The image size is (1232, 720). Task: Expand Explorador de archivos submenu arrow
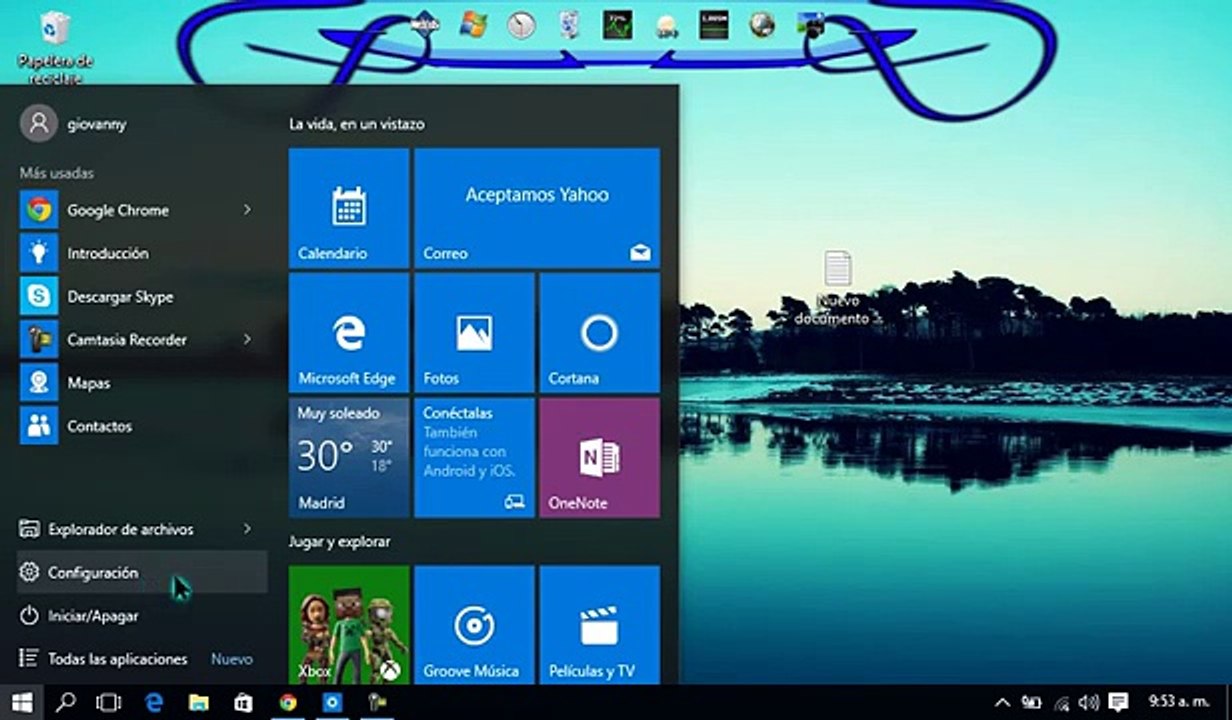[247, 529]
